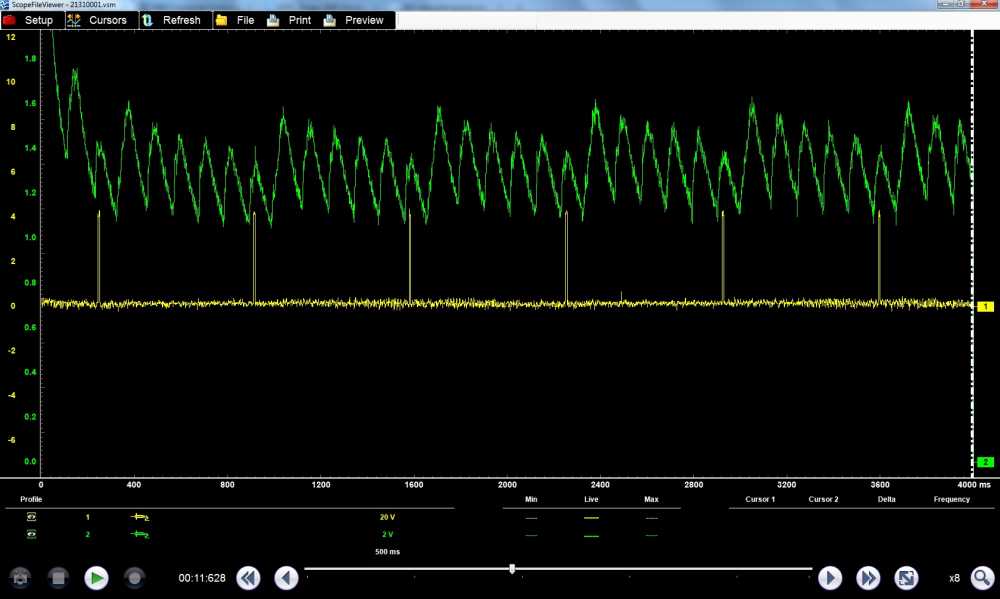Step forward one frame
The height and width of the screenshot is (599, 1000).
(830, 578)
